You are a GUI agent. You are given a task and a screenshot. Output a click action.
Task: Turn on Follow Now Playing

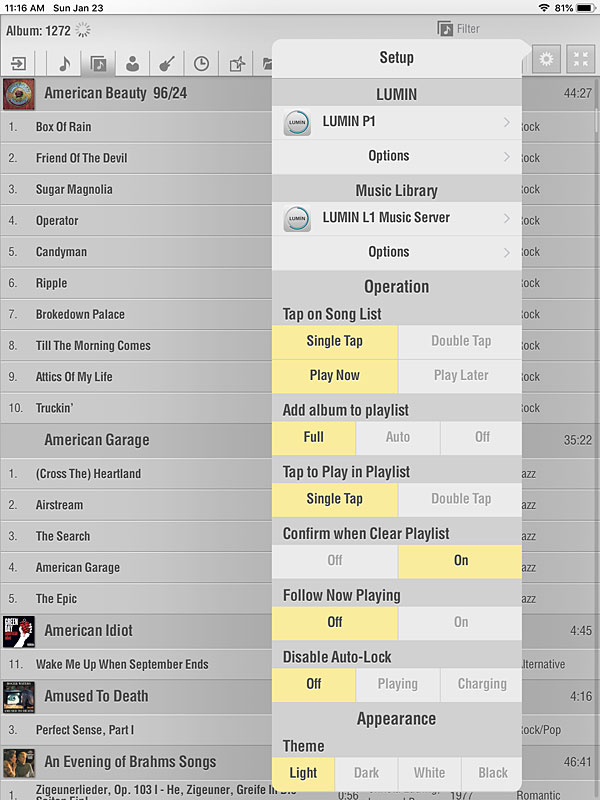coord(460,622)
